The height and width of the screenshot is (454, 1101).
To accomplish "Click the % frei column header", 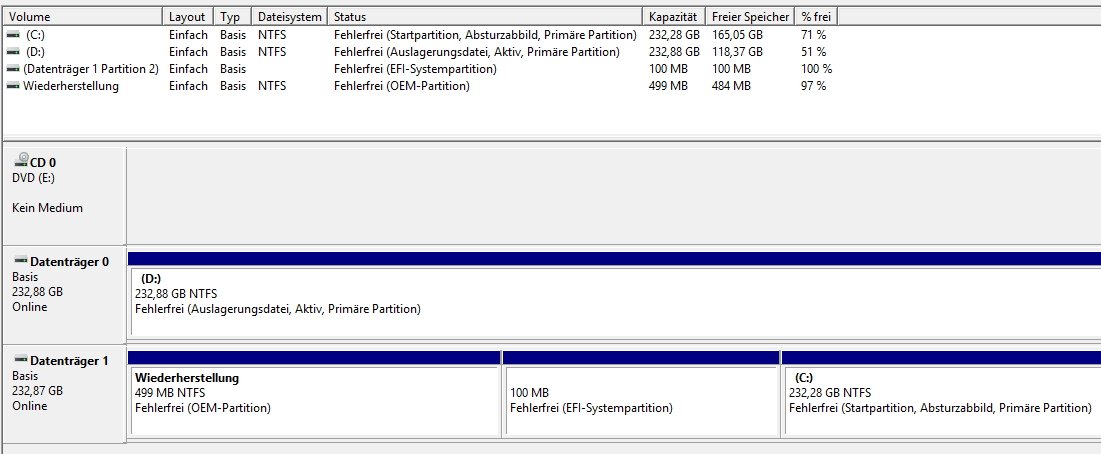I will click(817, 17).
